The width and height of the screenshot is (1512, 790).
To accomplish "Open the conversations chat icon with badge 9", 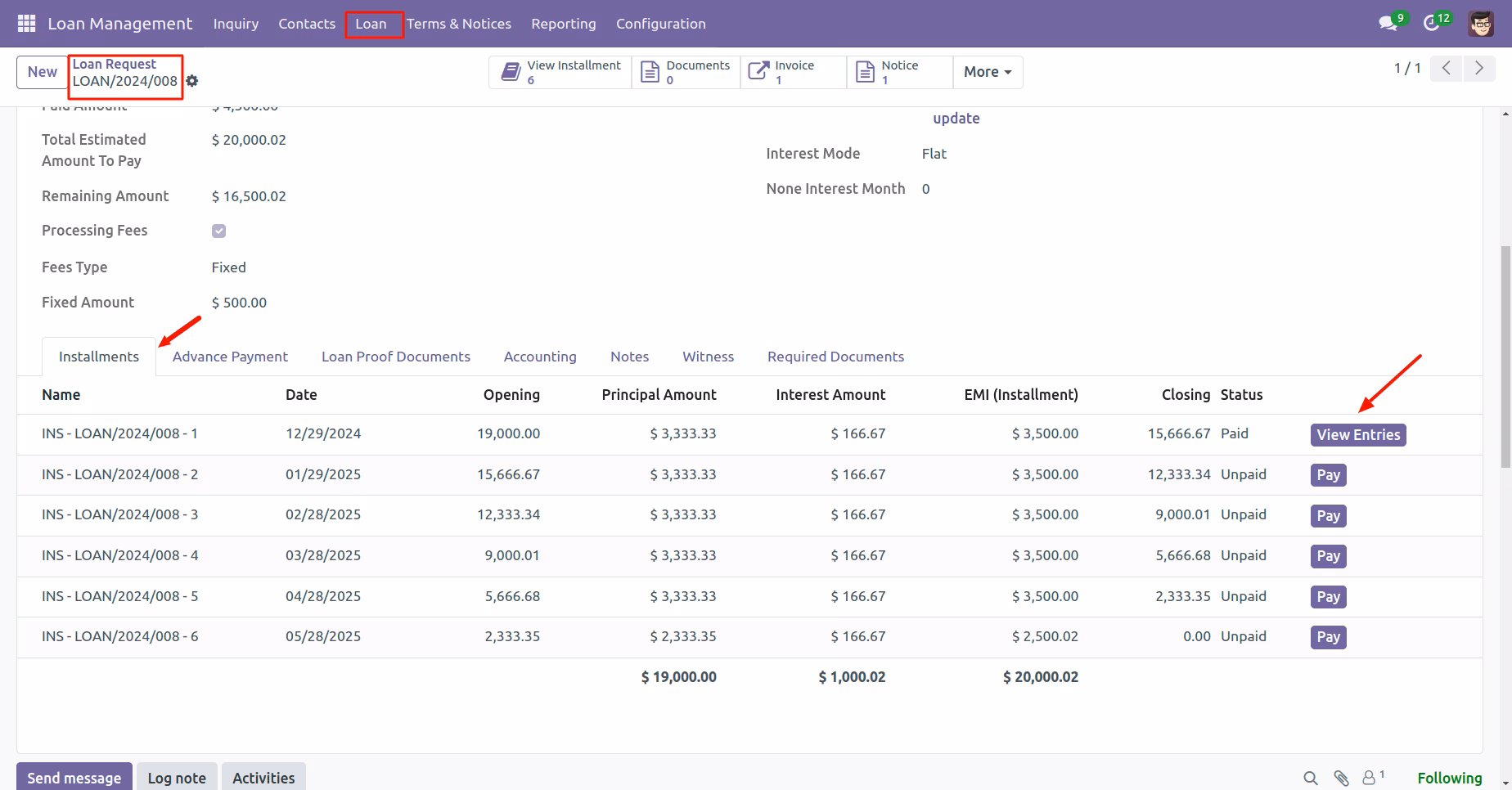I will pos(1388,24).
